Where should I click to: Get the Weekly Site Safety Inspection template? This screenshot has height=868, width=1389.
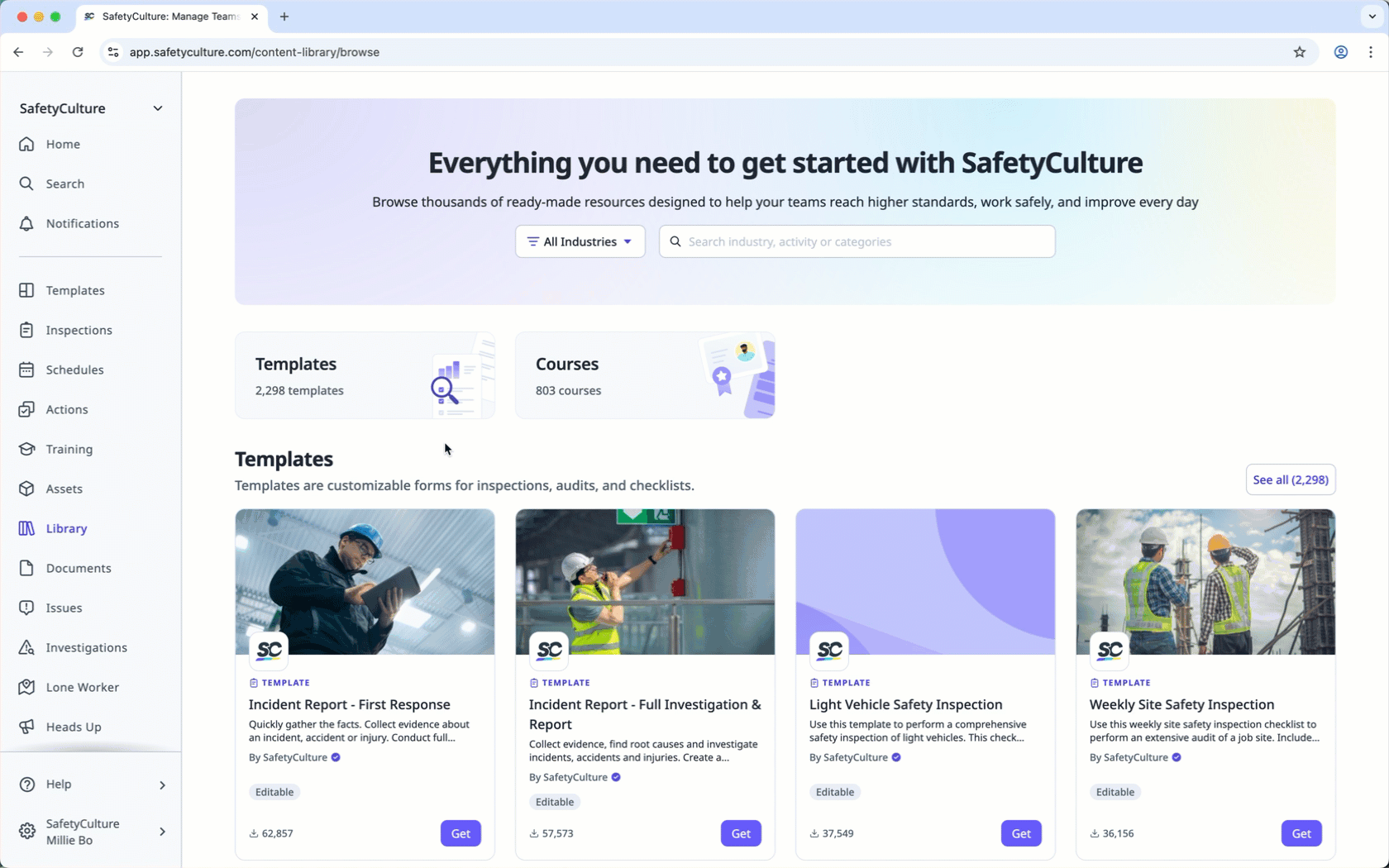[x=1301, y=833]
